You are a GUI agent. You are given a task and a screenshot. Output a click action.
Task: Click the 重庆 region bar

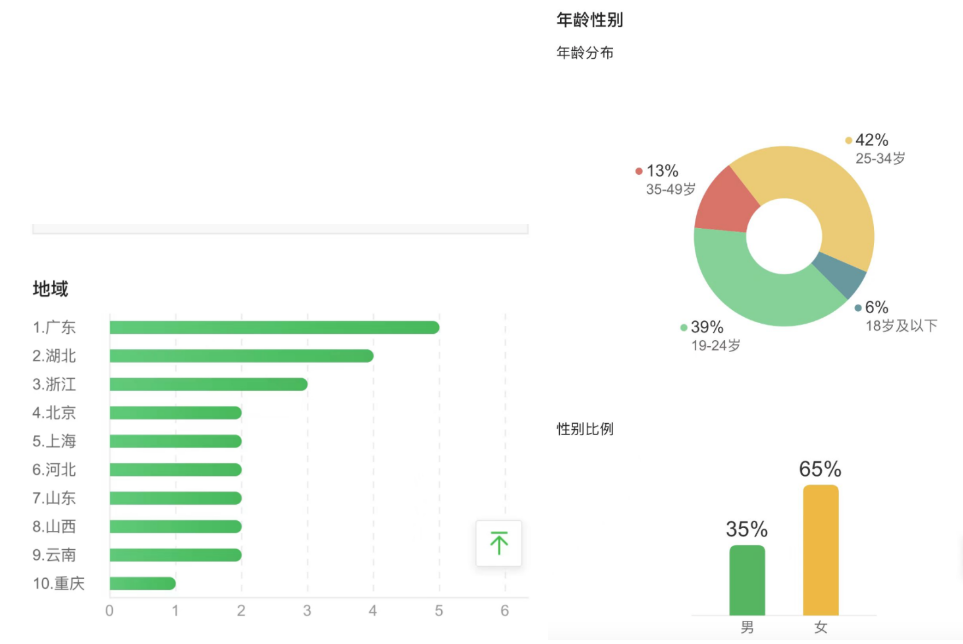(142, 583)
